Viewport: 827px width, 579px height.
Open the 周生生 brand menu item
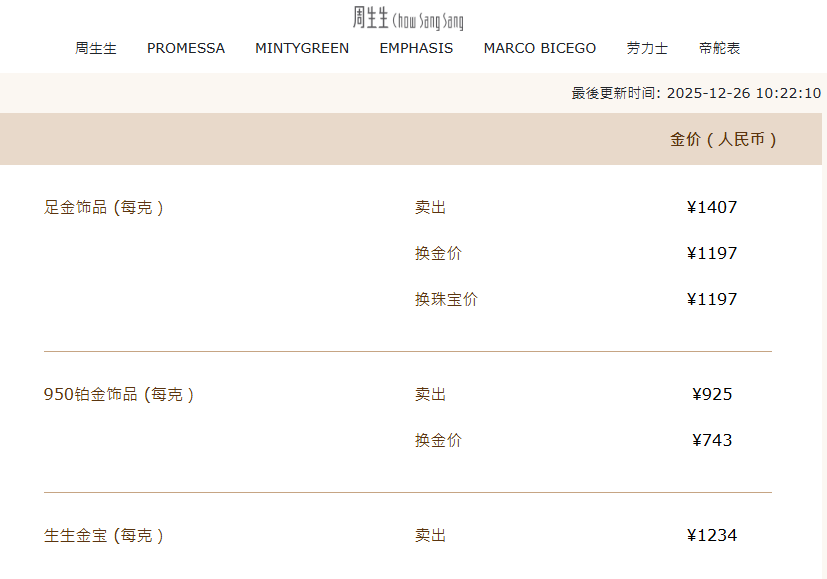click(96, 48)
